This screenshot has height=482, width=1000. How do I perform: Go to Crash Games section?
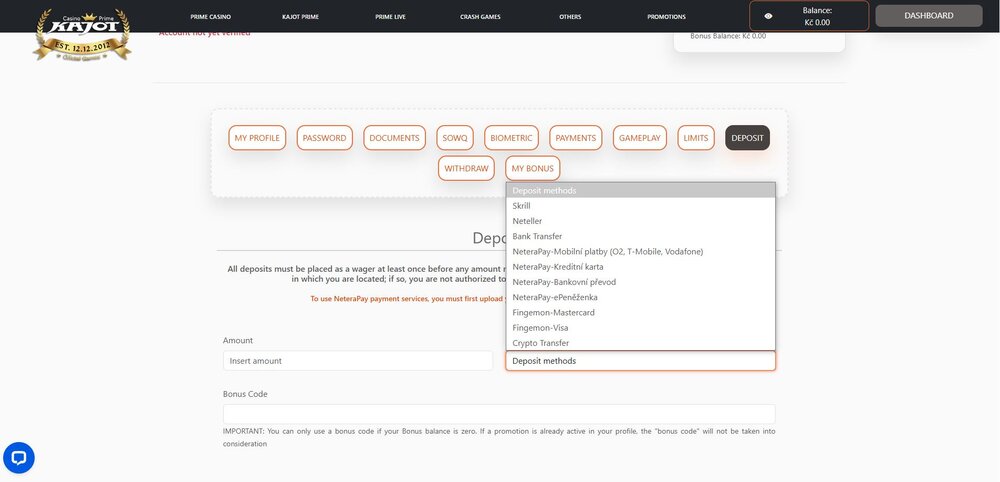point(480,17)
